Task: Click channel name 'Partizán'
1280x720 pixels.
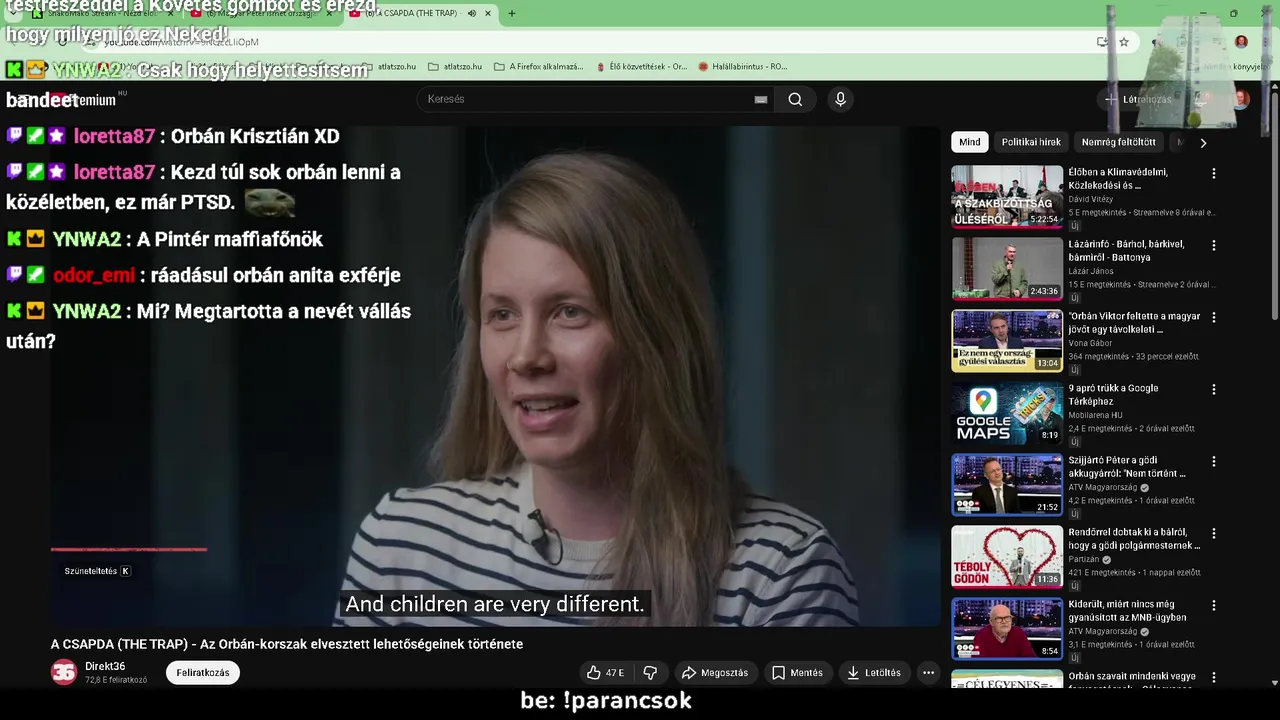Action: pos(1084,559)
